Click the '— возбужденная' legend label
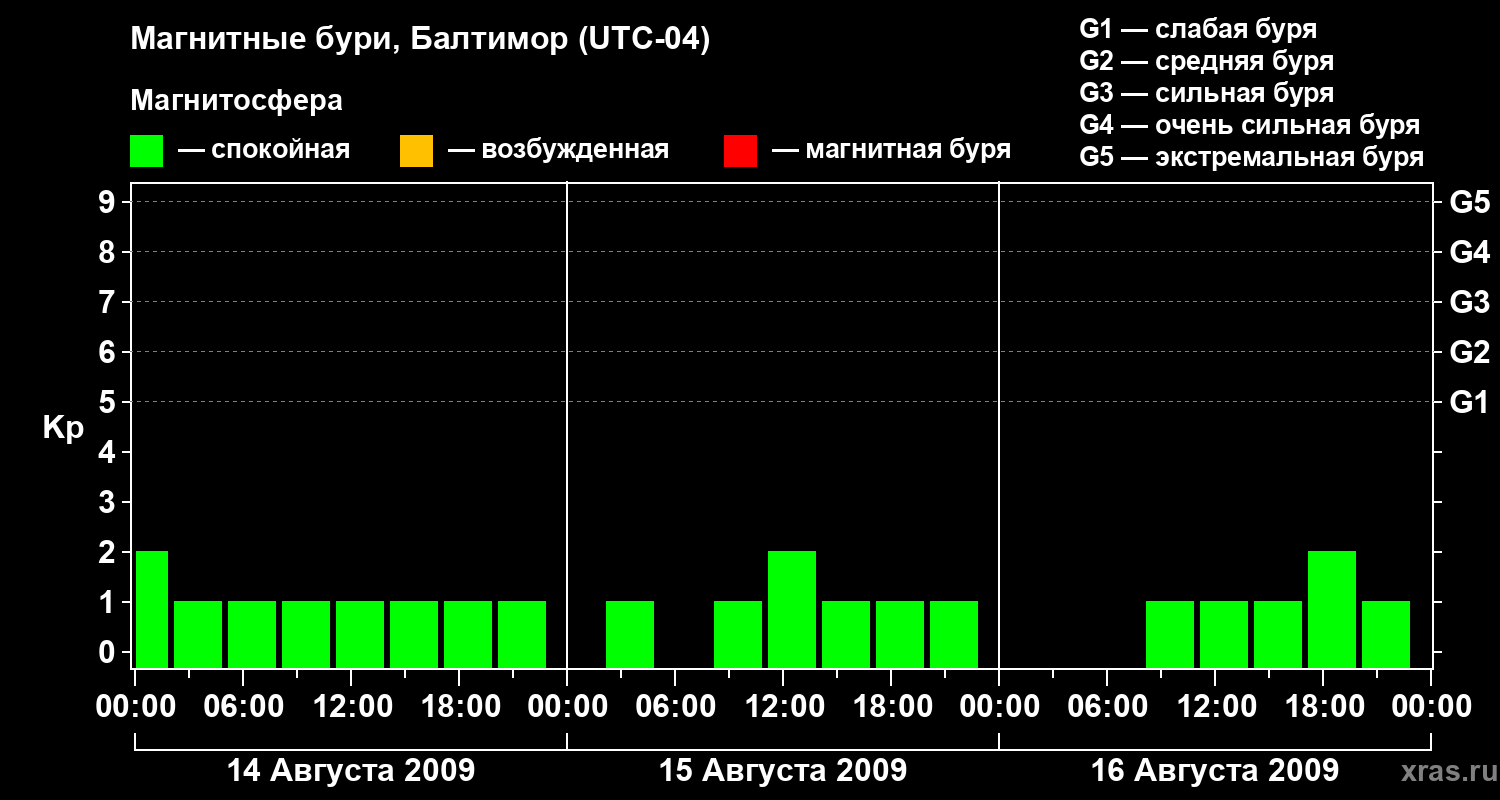Image resolution: width=1500 pixels, height=800 pixels. tap(558, 151)
